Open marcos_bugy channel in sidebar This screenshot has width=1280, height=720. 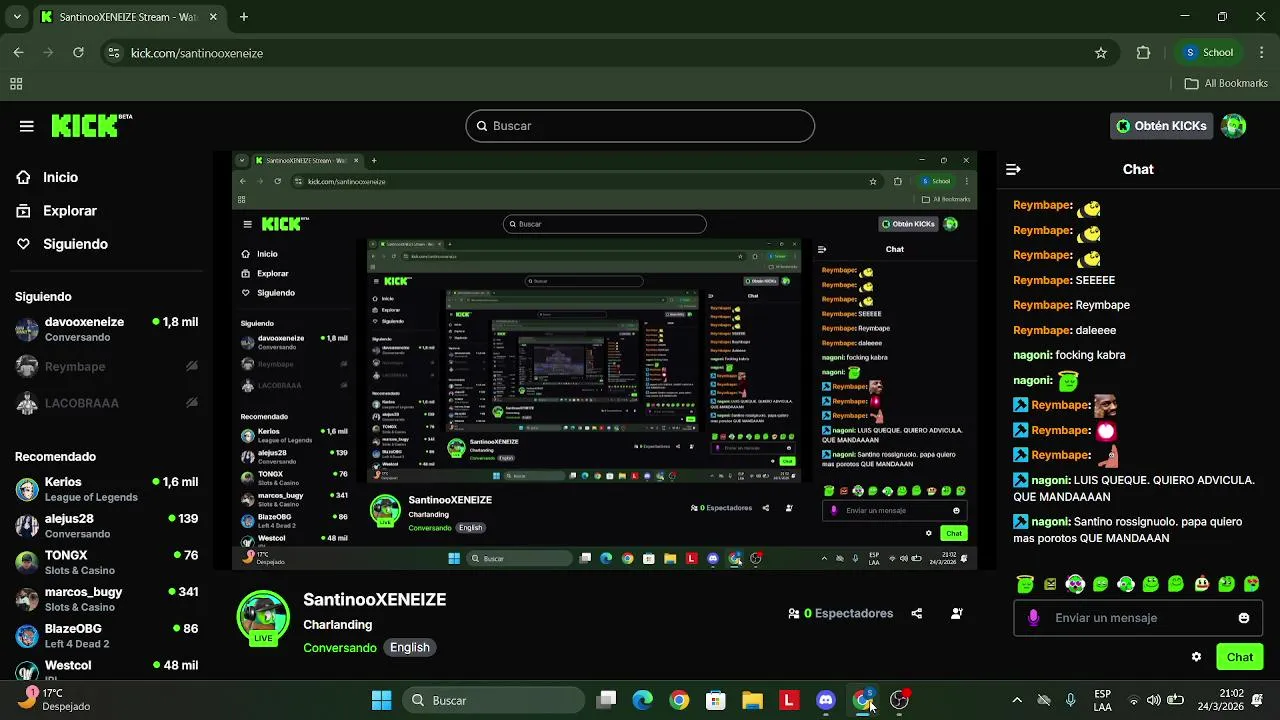(106, 599)
